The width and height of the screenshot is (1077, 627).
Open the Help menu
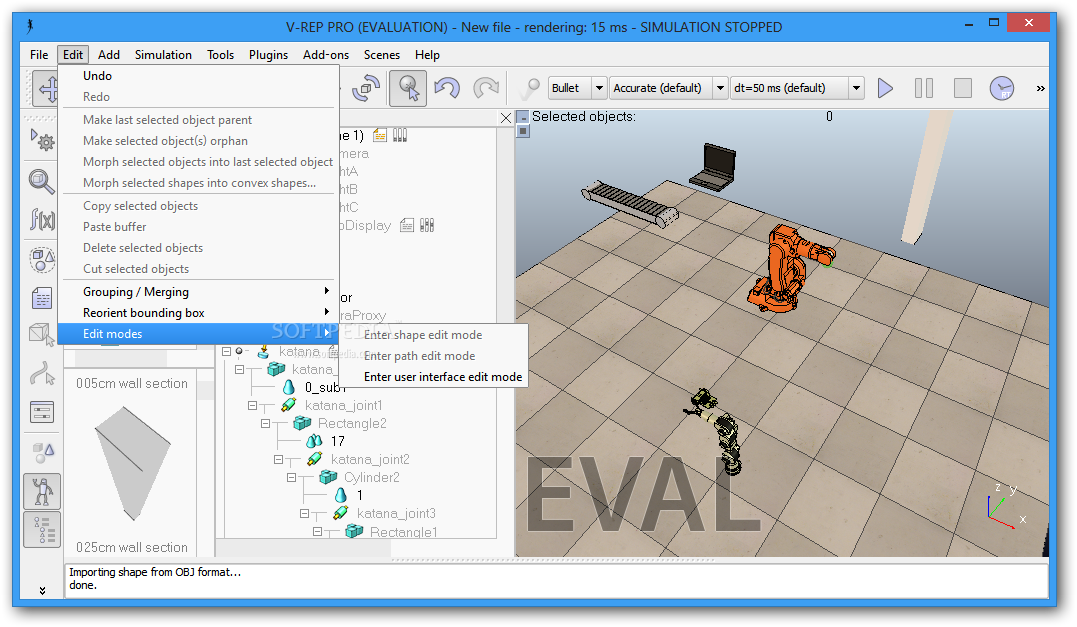pyautogui.click(x=427, y=55)
